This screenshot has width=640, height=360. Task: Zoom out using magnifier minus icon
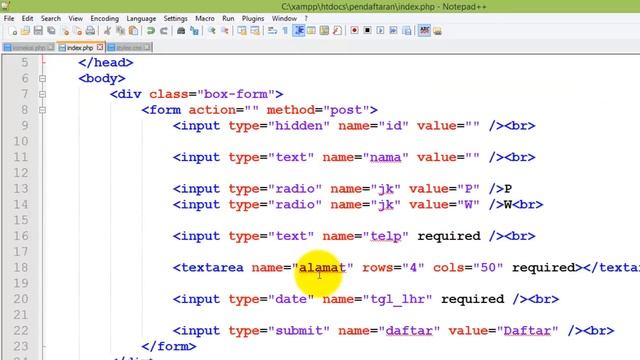(224, 31)
